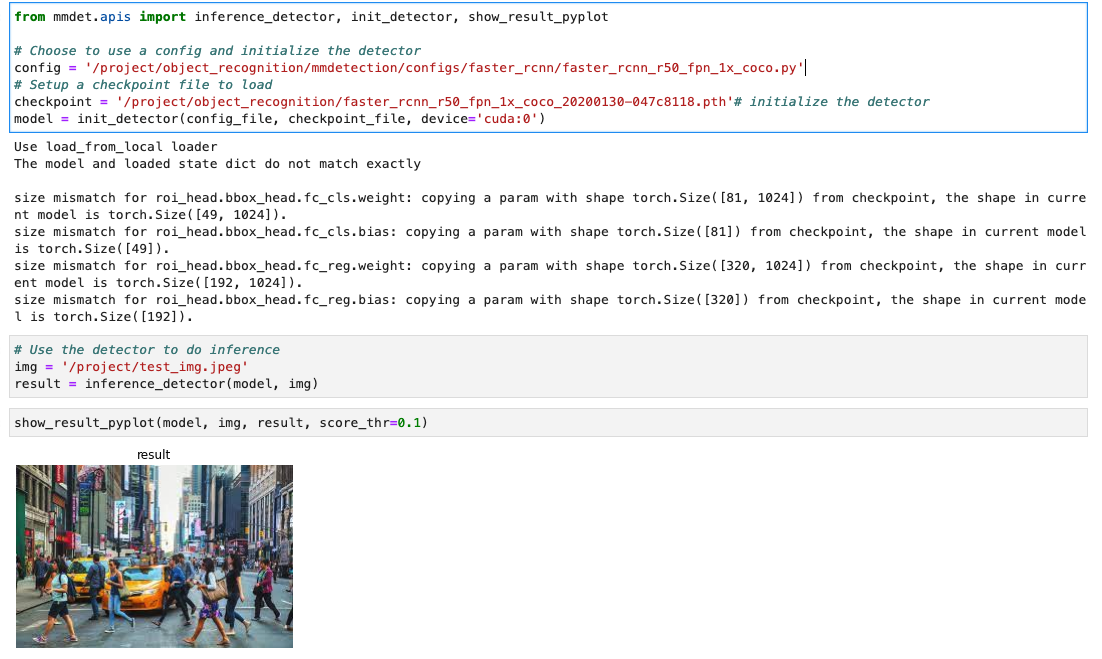Click the detection result image

[153, 555]
